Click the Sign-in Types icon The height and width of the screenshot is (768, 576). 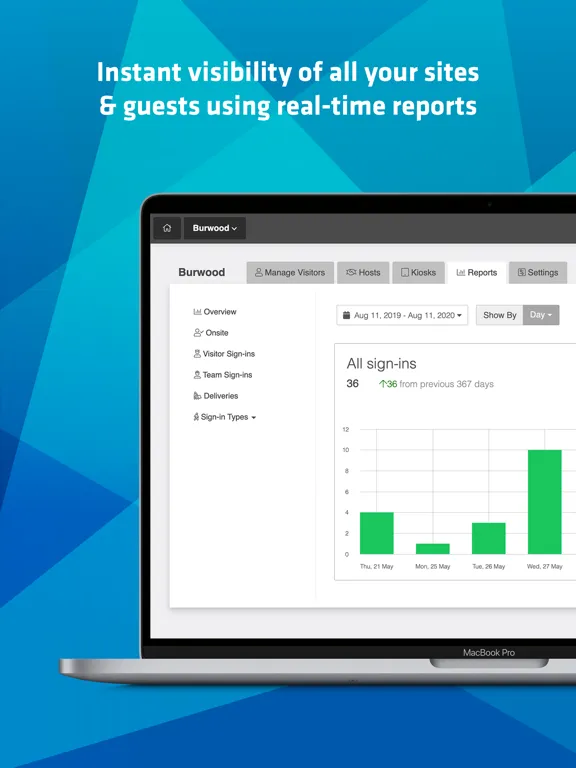tap(196, 417)
